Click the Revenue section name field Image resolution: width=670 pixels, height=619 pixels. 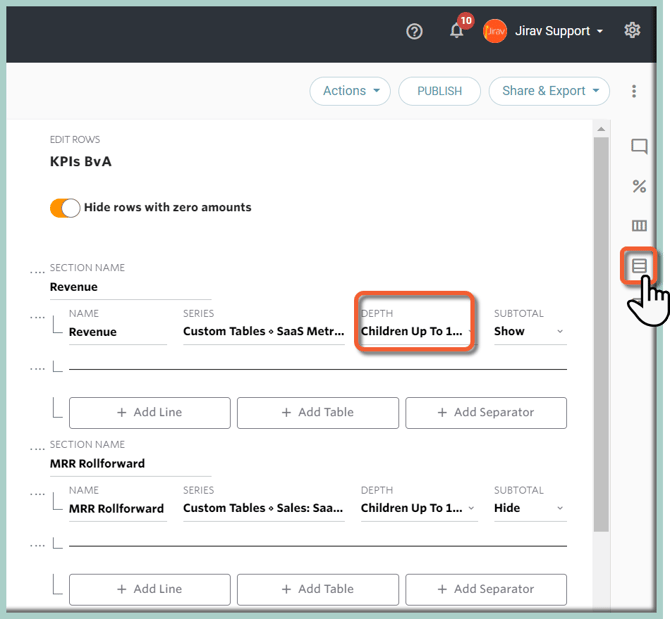(x=130, y=287)
